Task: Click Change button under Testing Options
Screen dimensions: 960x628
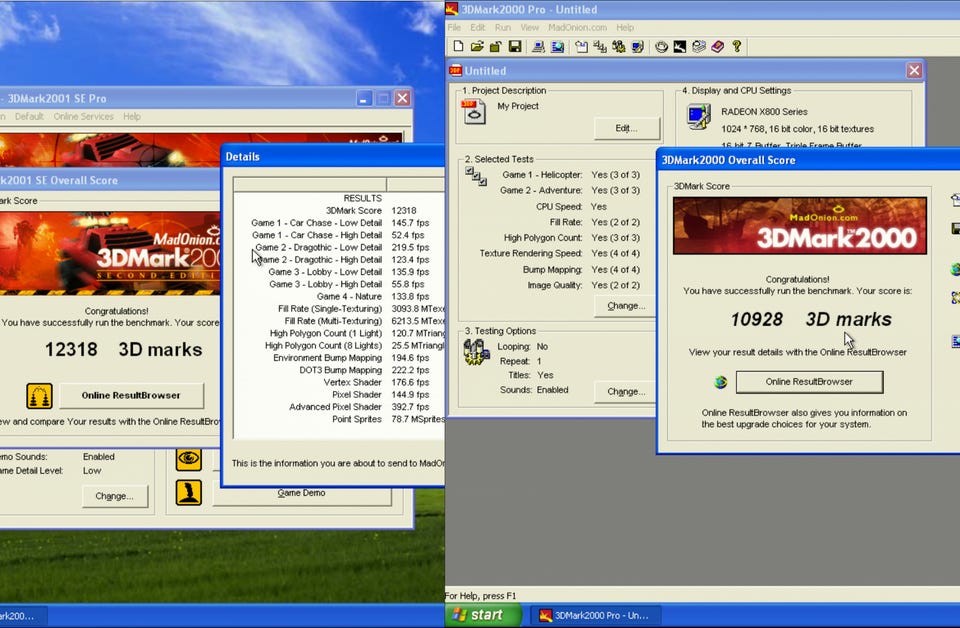Action: coord(626,392)
